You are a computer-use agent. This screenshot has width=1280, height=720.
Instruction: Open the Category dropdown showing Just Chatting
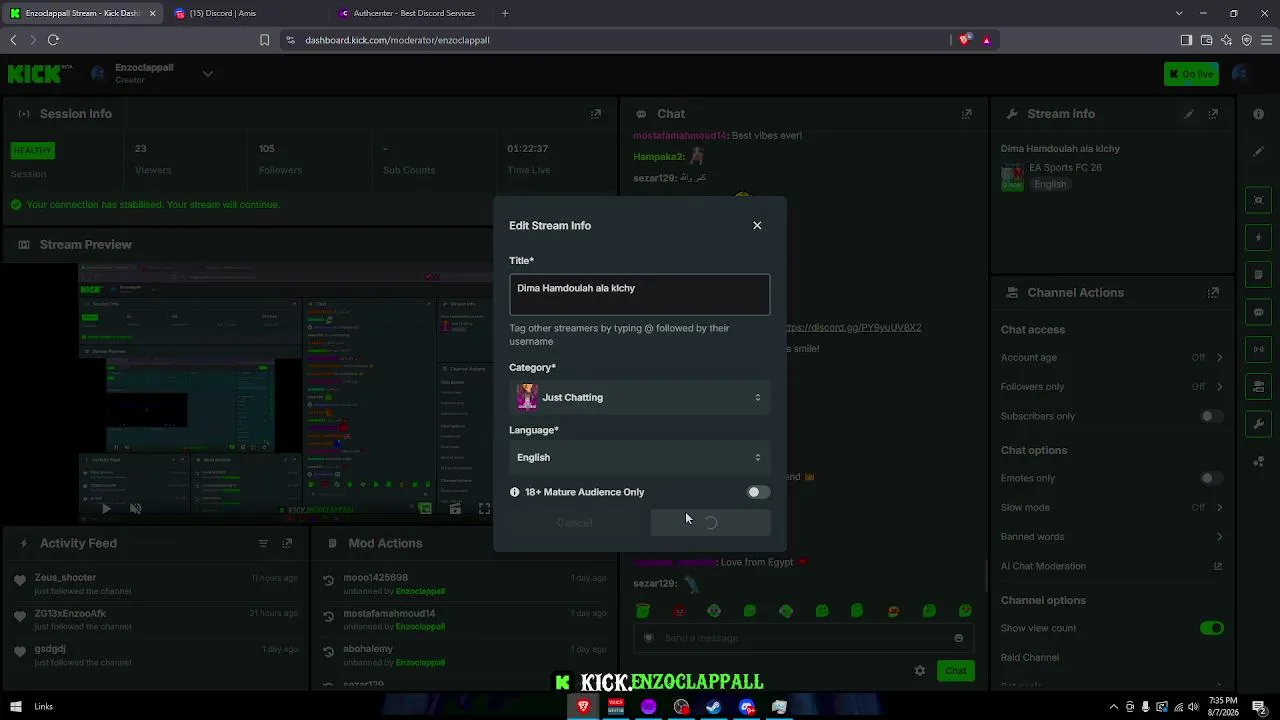(x=639, y=397)
